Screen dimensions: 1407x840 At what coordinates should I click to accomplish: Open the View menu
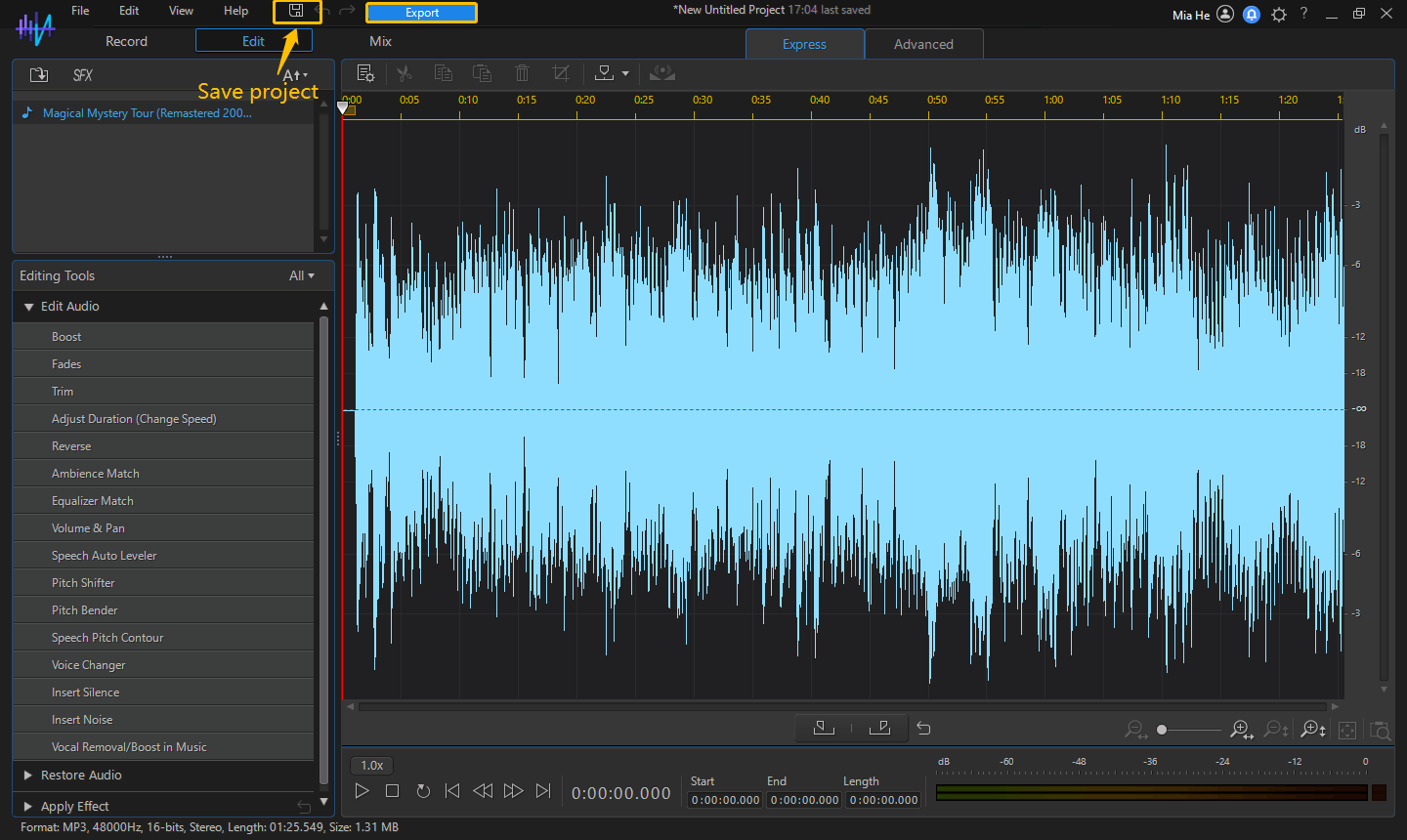(x=181, y=11)
